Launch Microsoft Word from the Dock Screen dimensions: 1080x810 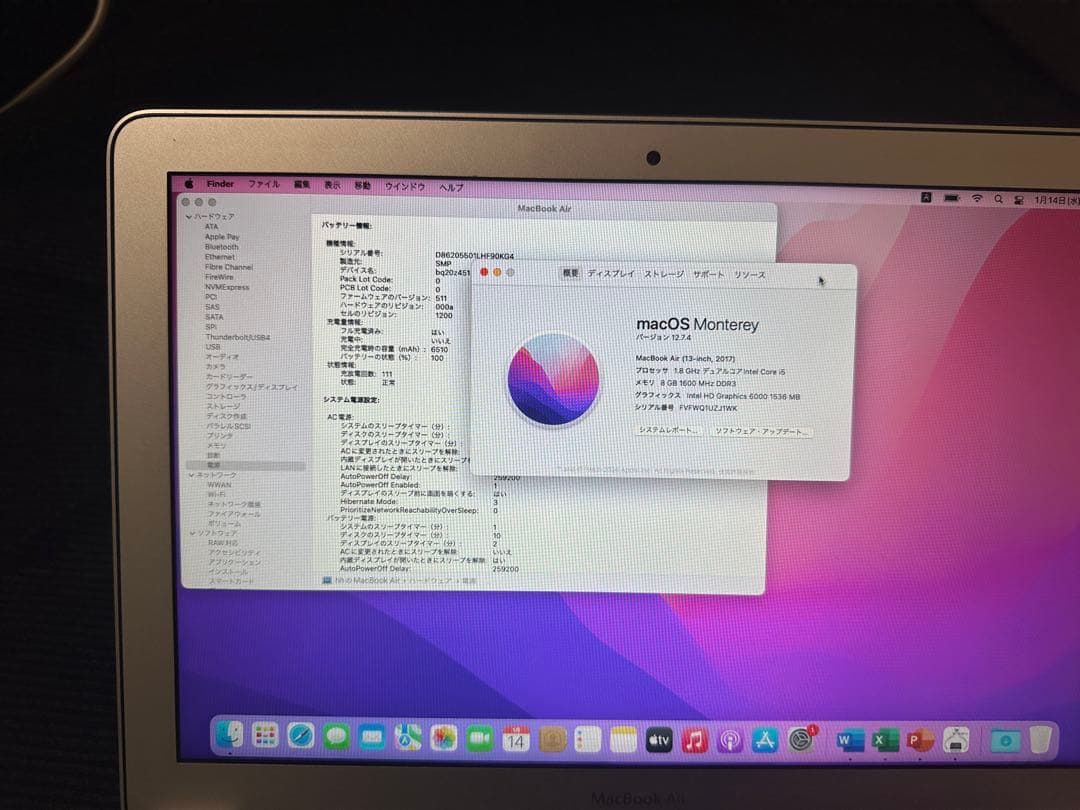point(848,740)
